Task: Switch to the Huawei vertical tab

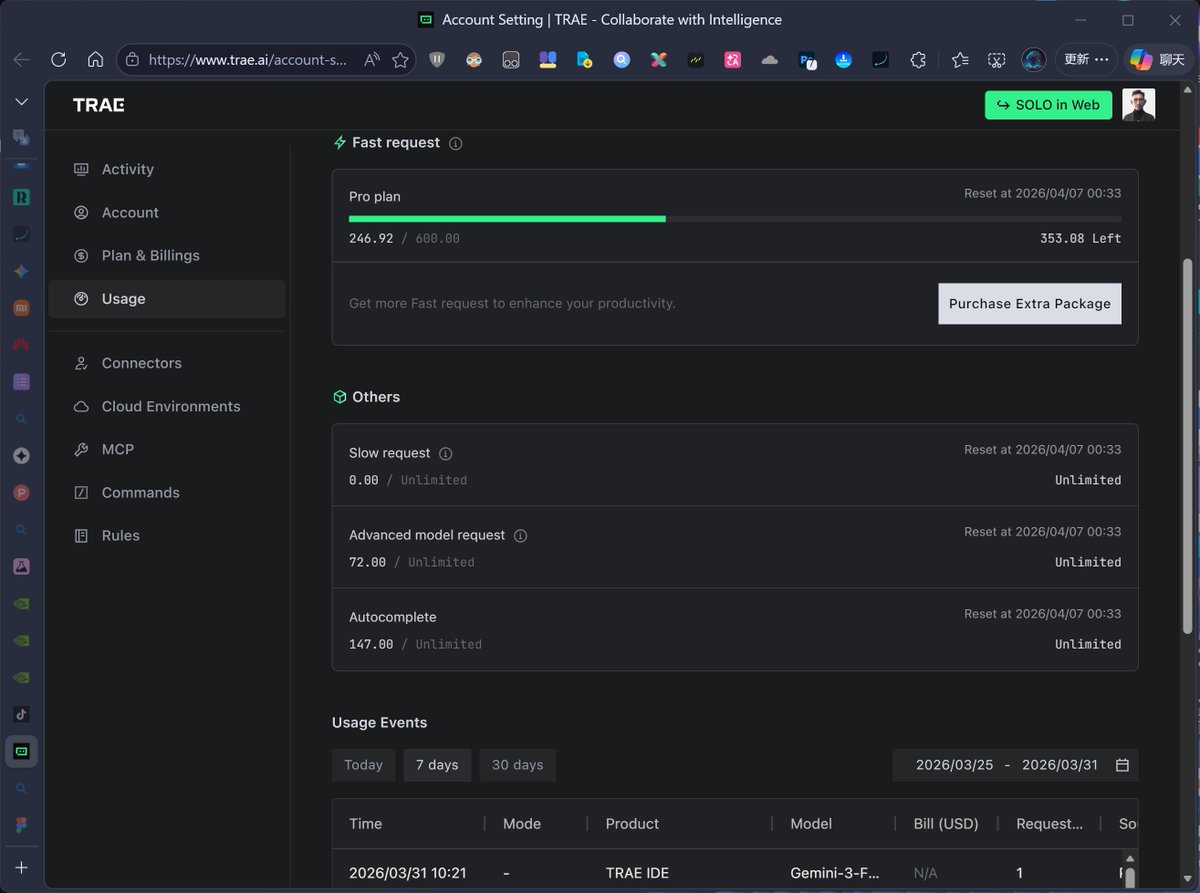Action: pyautogui.click(x=21, y=345)
